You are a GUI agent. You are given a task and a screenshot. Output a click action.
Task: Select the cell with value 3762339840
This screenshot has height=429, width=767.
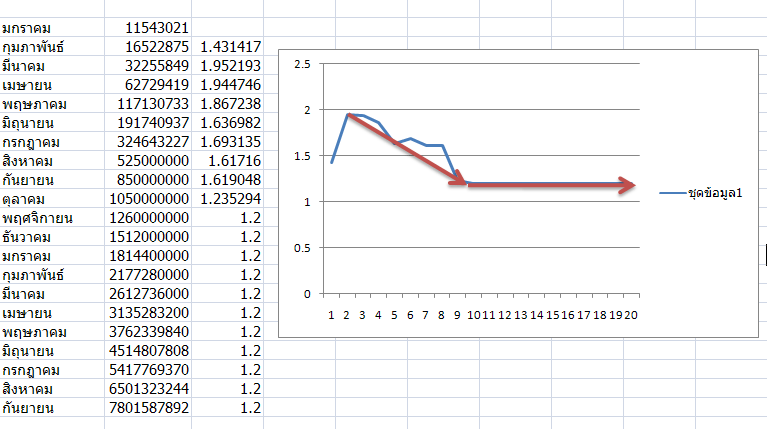coord(148,332)
